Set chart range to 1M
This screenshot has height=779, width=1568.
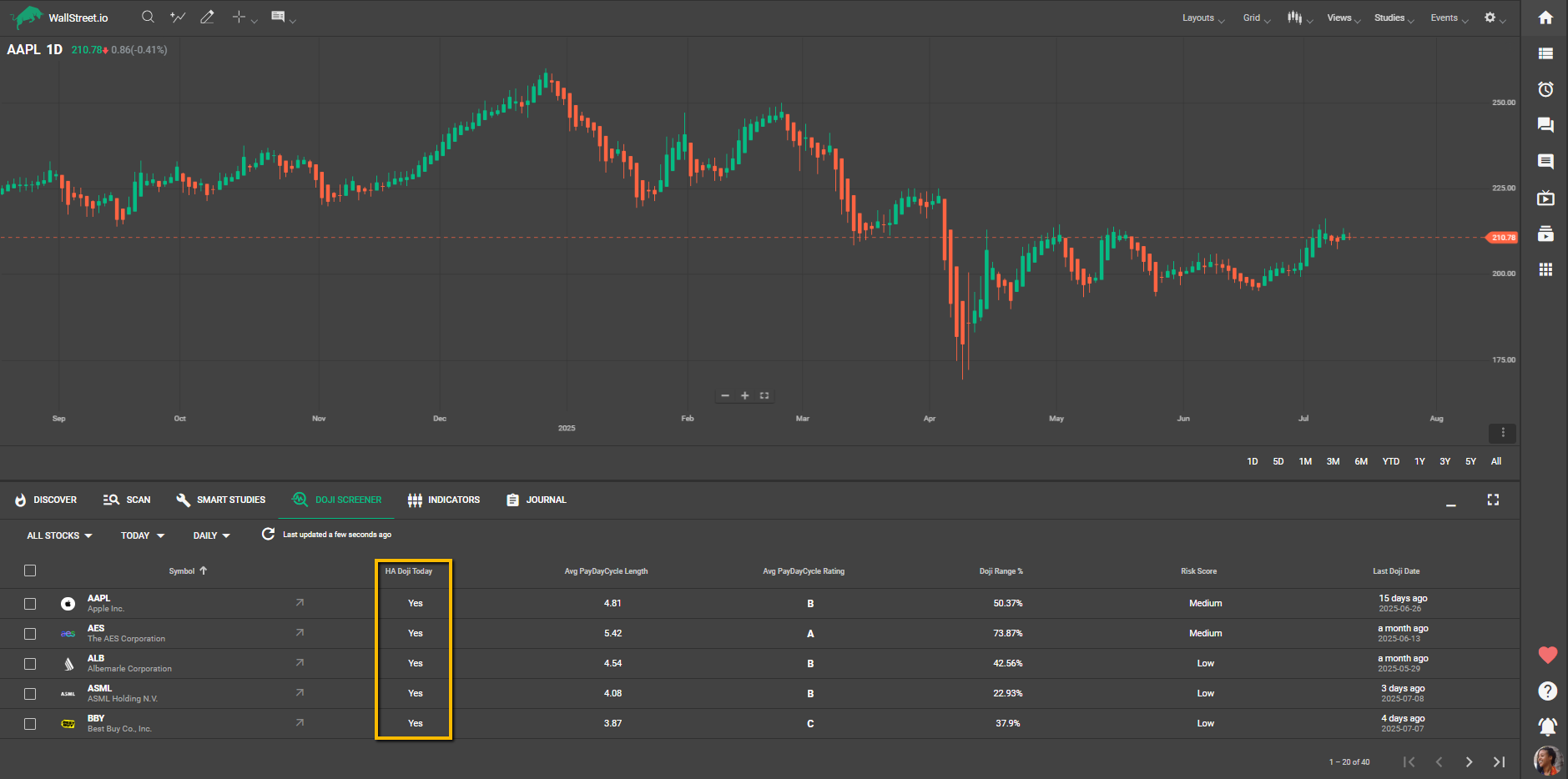tap(1305, 461)
